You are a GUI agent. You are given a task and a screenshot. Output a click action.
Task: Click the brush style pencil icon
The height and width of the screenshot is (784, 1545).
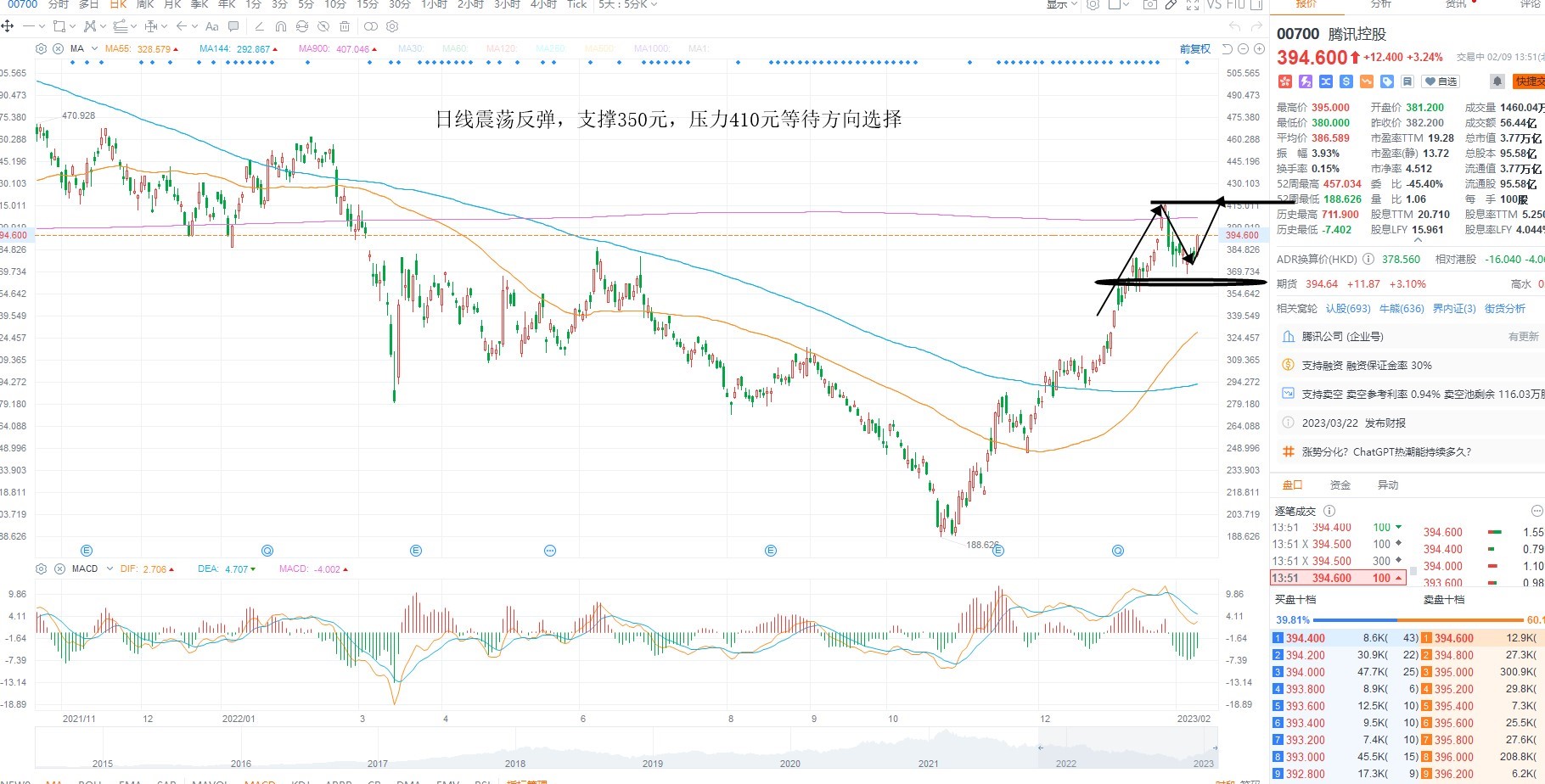(x=260, y=26)
